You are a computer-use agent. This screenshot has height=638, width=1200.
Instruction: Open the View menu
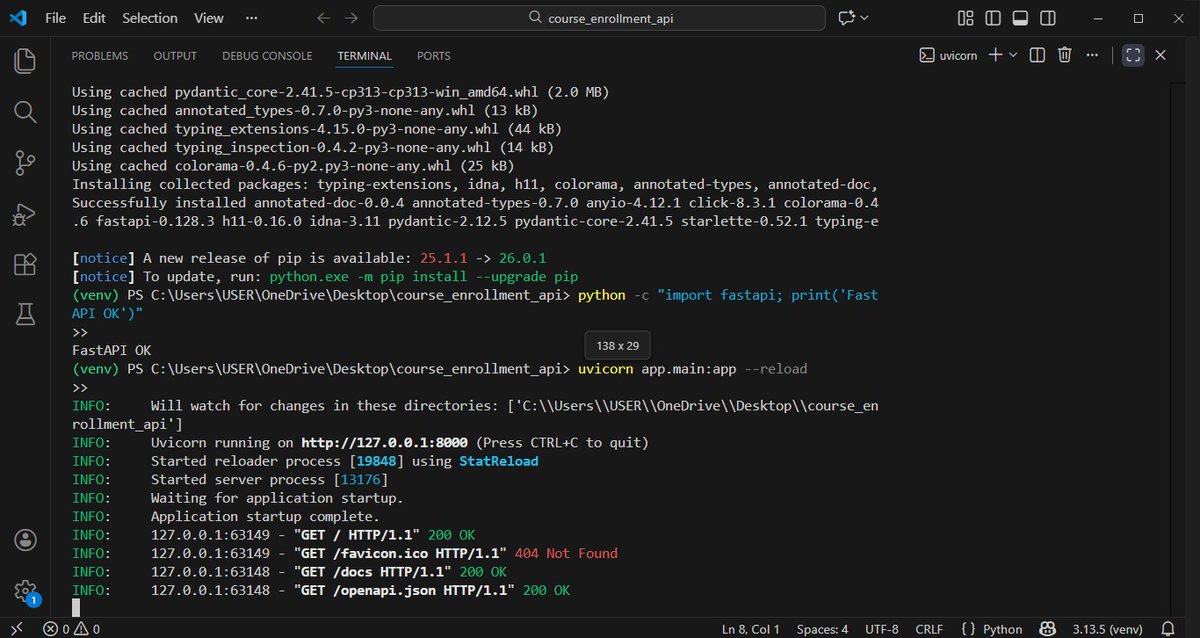tap(209, 18)
